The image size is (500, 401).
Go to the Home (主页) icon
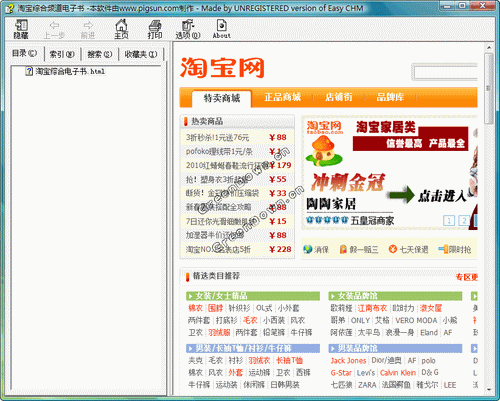121,25
